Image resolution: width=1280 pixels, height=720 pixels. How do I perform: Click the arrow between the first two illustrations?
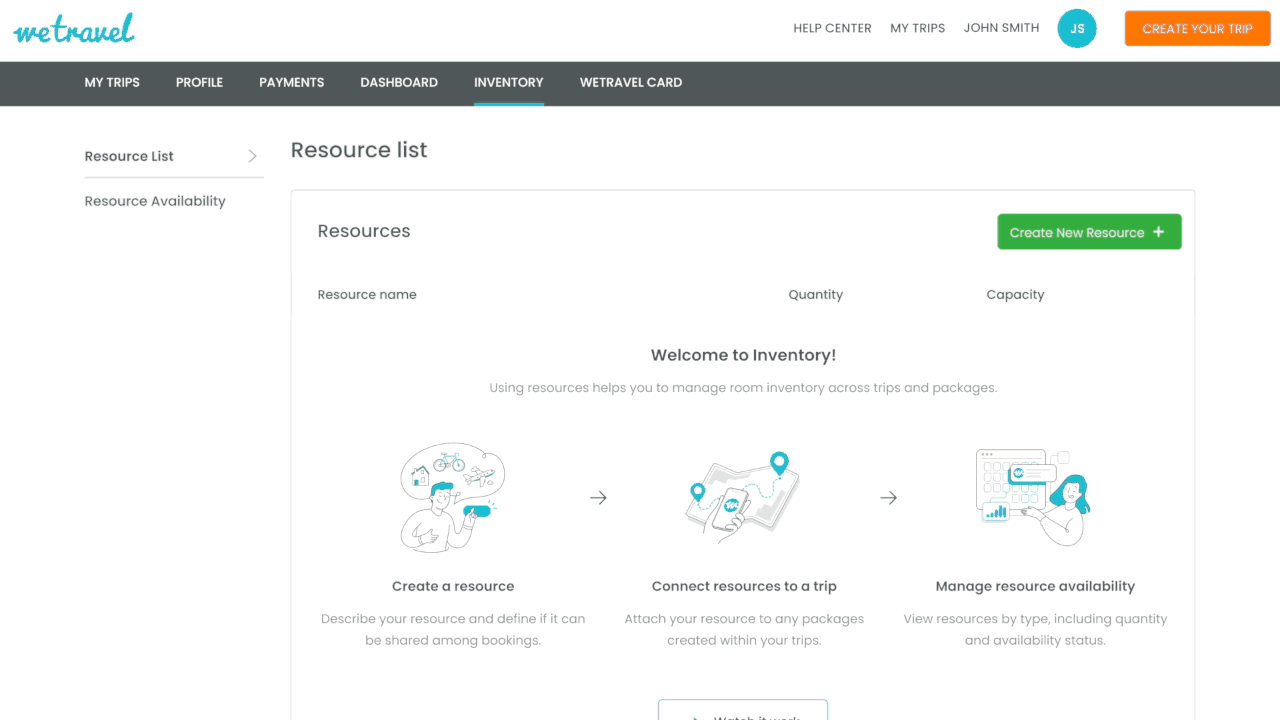click(x=598, y=497)
